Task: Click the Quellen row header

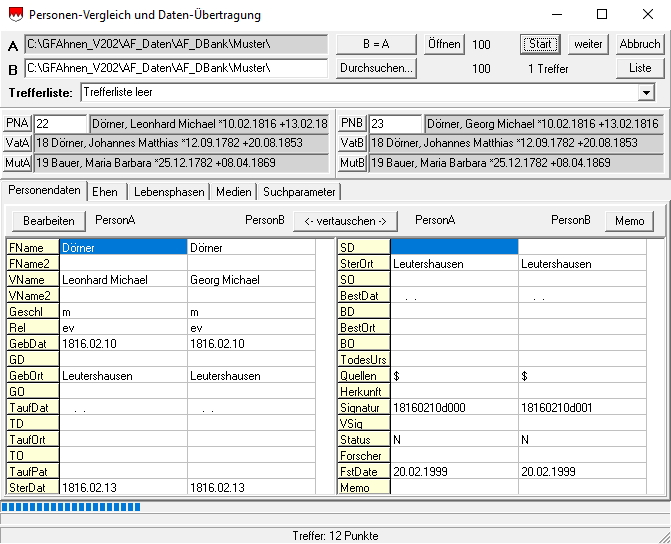Action: 364,376
